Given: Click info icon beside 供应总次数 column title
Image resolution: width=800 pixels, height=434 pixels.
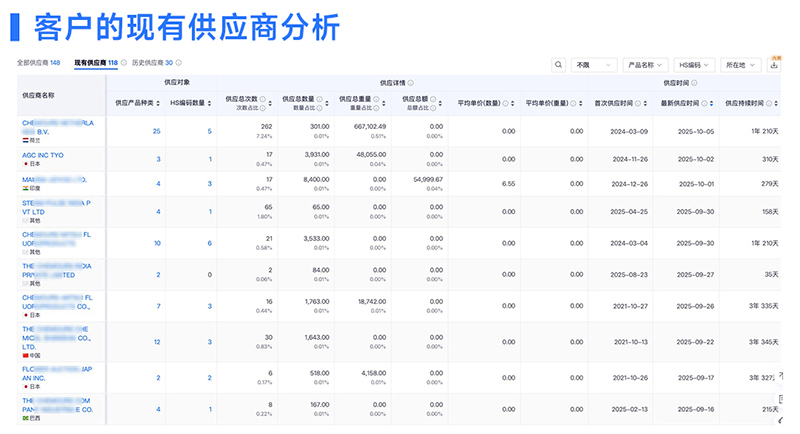Looking at the screenshot, I should 263,99.
